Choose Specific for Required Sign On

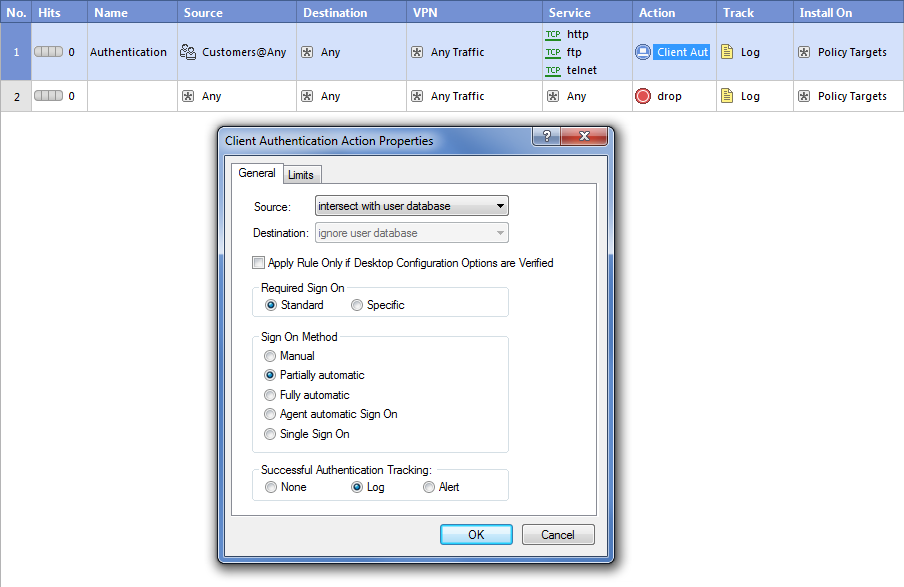(357, 305)
